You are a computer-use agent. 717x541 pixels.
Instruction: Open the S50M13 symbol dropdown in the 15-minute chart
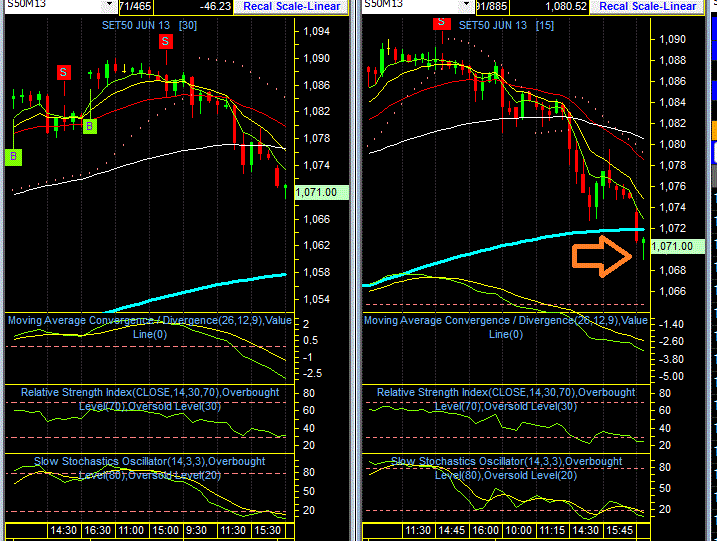click(466, 5)
